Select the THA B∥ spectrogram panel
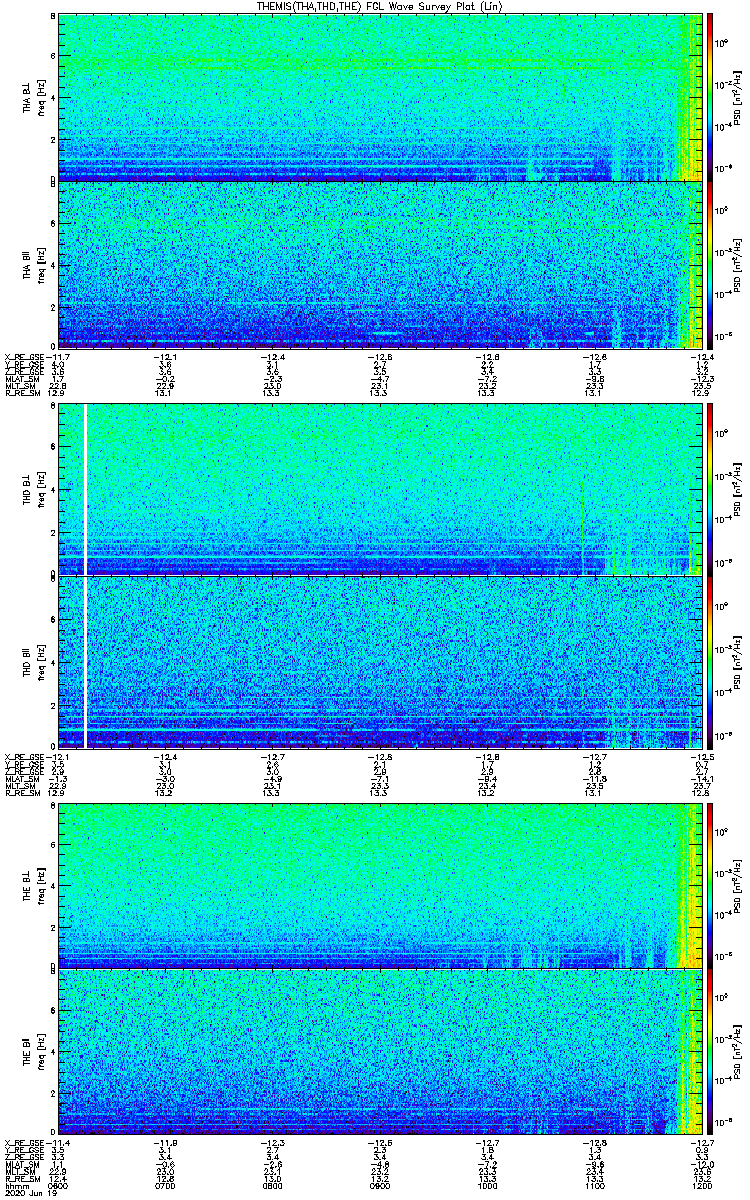Screen dimensions: 750x1200 [380, 264]
